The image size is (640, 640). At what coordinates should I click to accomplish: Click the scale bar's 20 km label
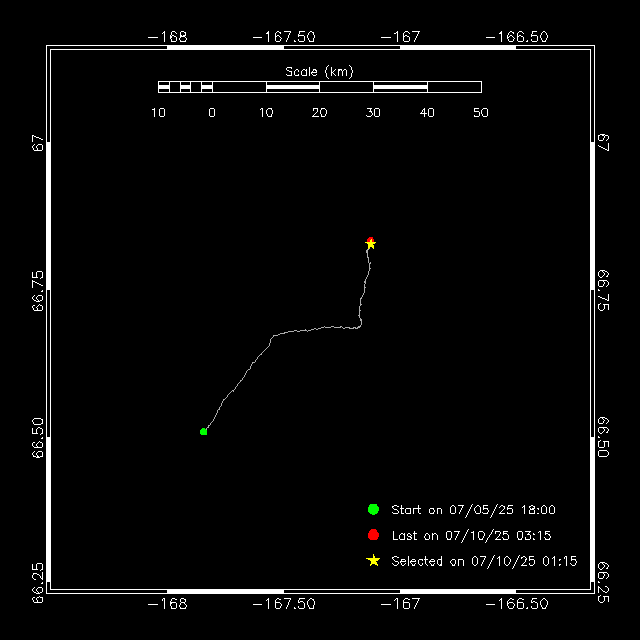(x=319, y=113)
